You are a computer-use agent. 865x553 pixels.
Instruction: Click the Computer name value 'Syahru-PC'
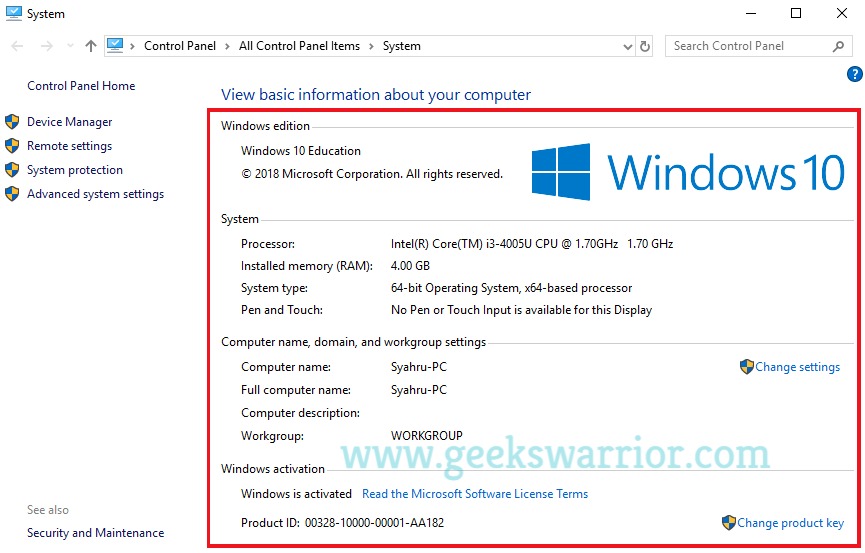pyautogui.click(x=419, y=367)
